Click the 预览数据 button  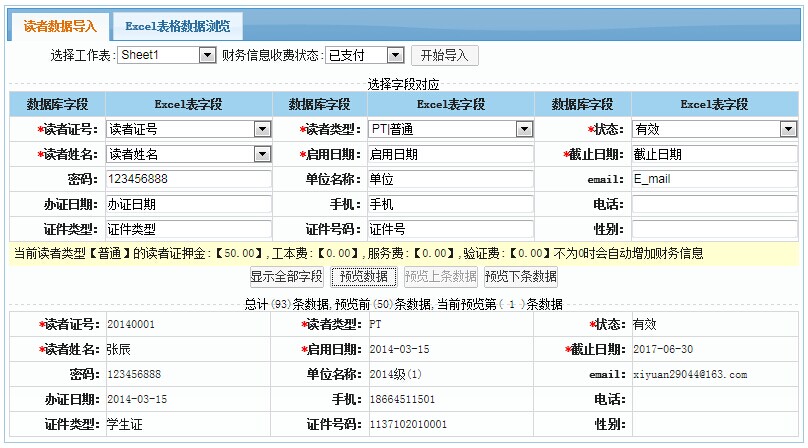tap(364, 277)
